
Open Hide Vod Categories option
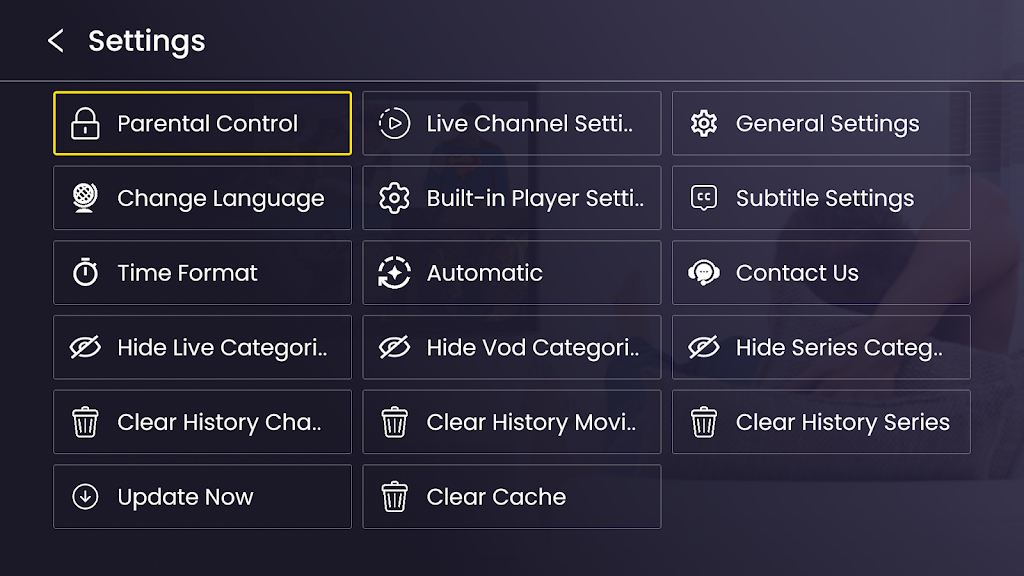(511, 348)
